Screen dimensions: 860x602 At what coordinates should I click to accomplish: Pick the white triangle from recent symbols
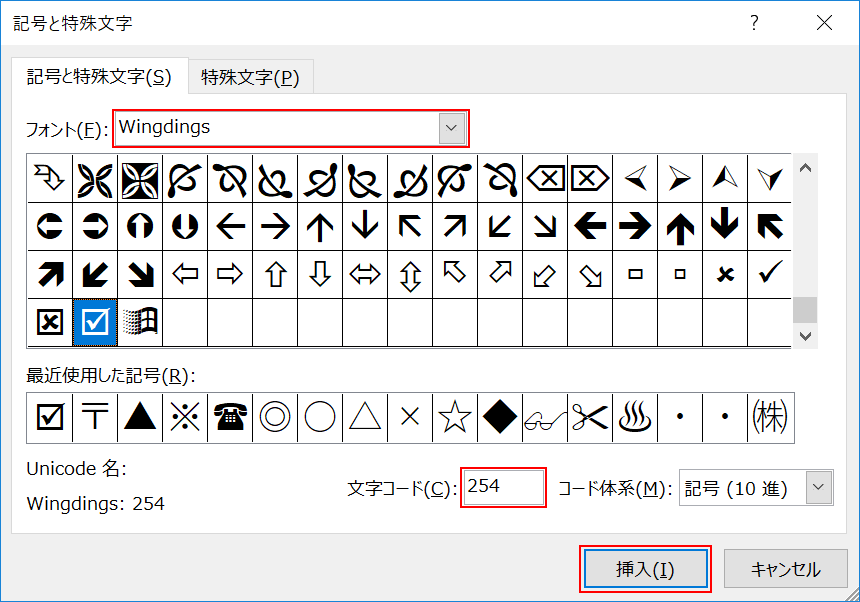(365, 418)
